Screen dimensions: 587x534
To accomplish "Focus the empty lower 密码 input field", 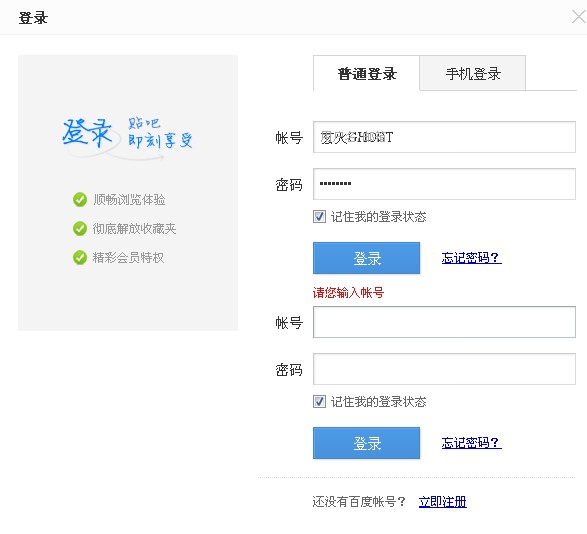I will pos(444,369).
